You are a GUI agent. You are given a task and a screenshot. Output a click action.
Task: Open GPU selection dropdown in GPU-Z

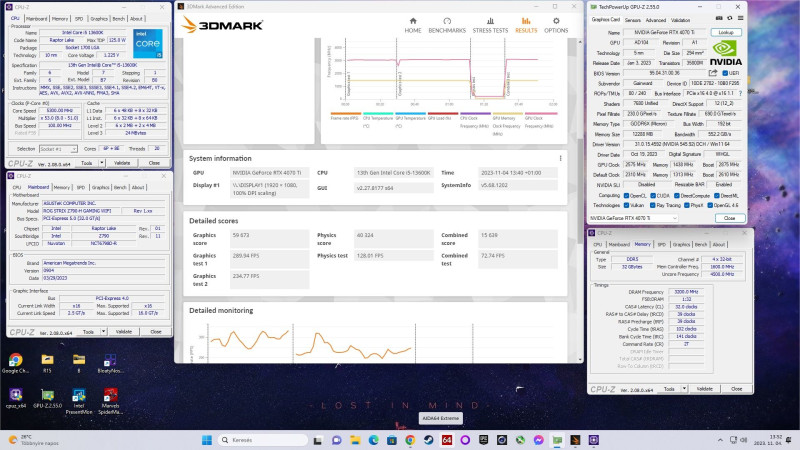click(633, 218)
